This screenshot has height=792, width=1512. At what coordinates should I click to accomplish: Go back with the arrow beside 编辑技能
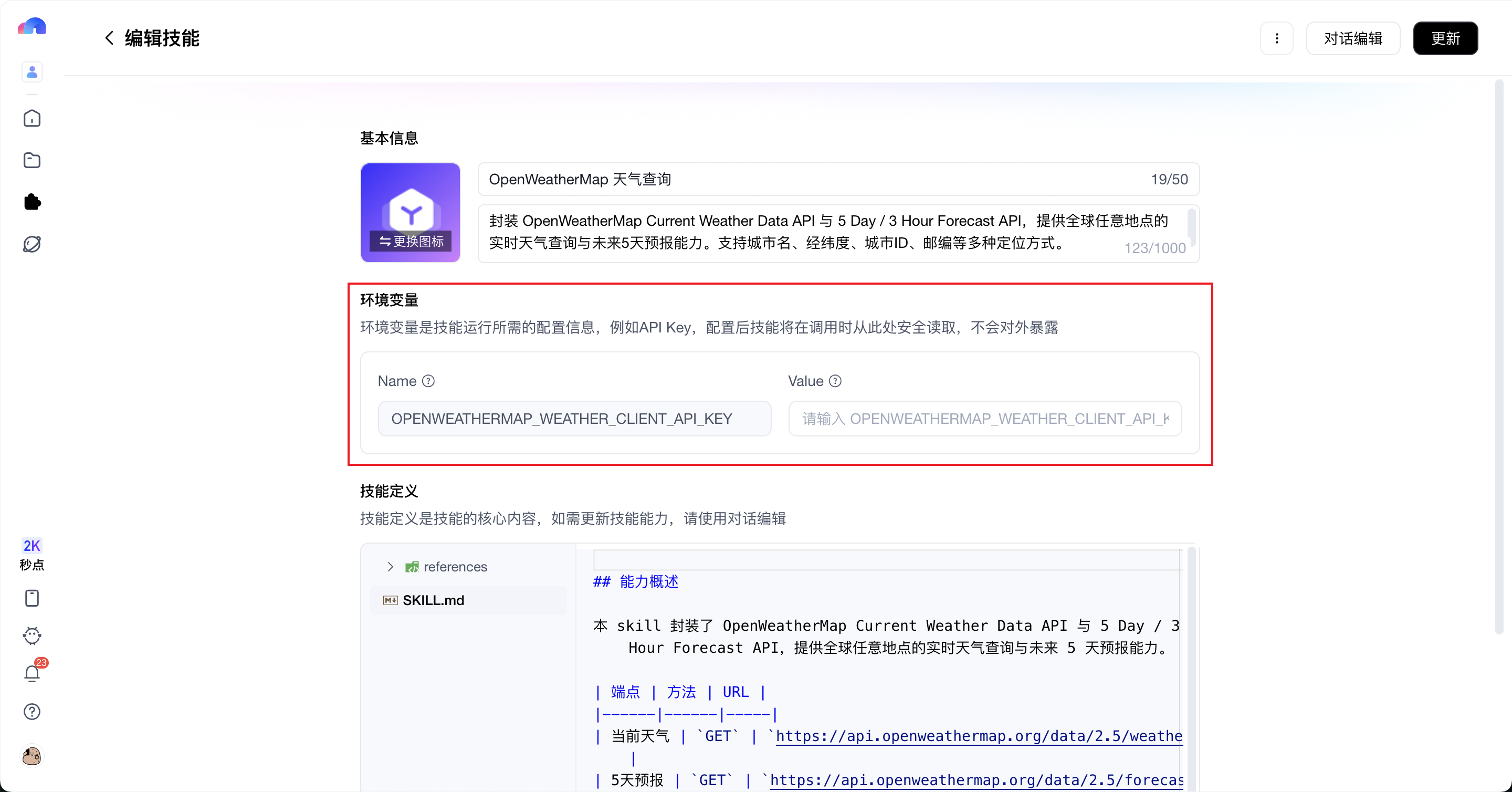click(109, 38)
